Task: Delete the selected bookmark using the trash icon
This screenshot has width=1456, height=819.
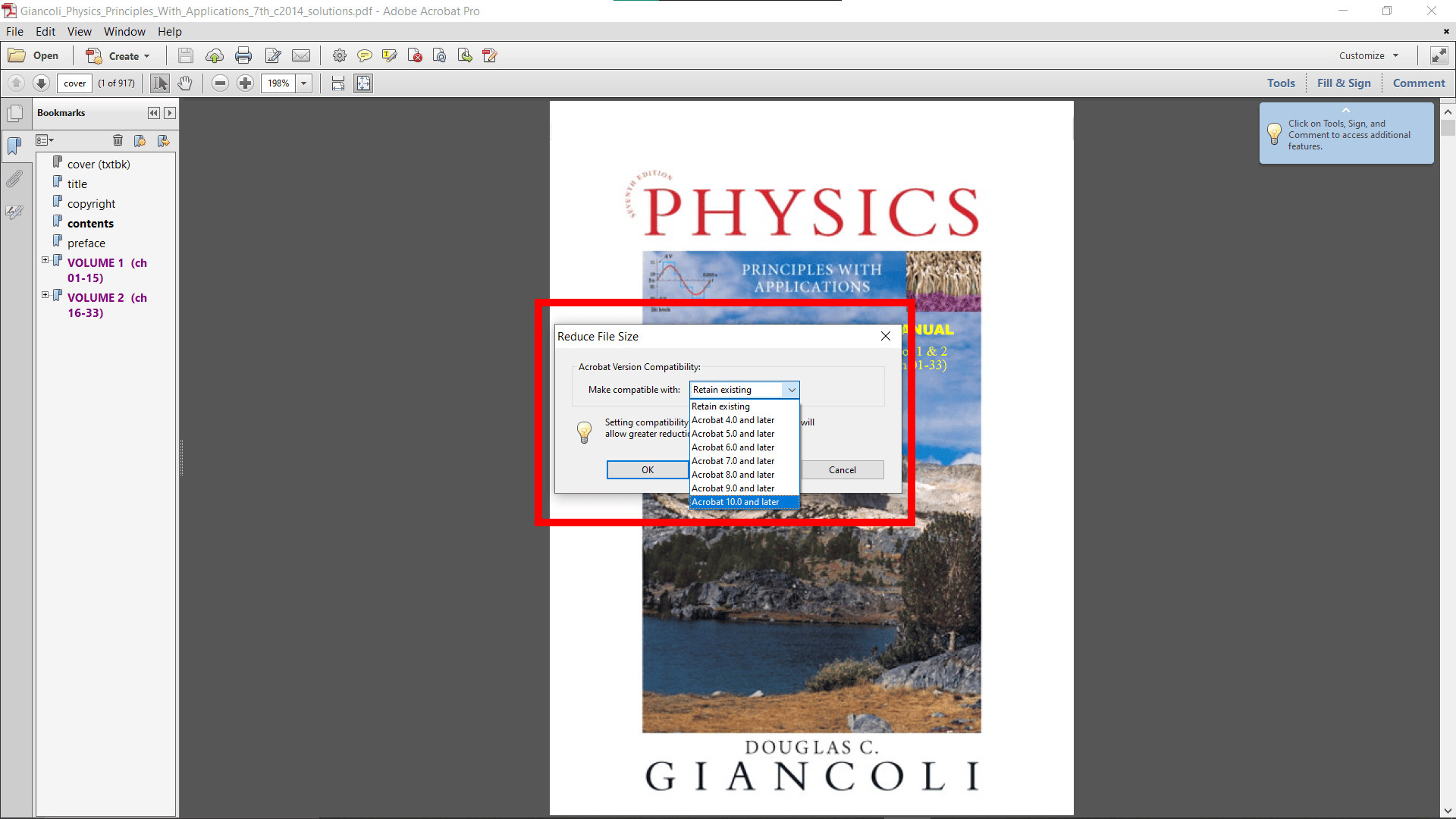Action: pyautogui.click(x=118, y=140)
